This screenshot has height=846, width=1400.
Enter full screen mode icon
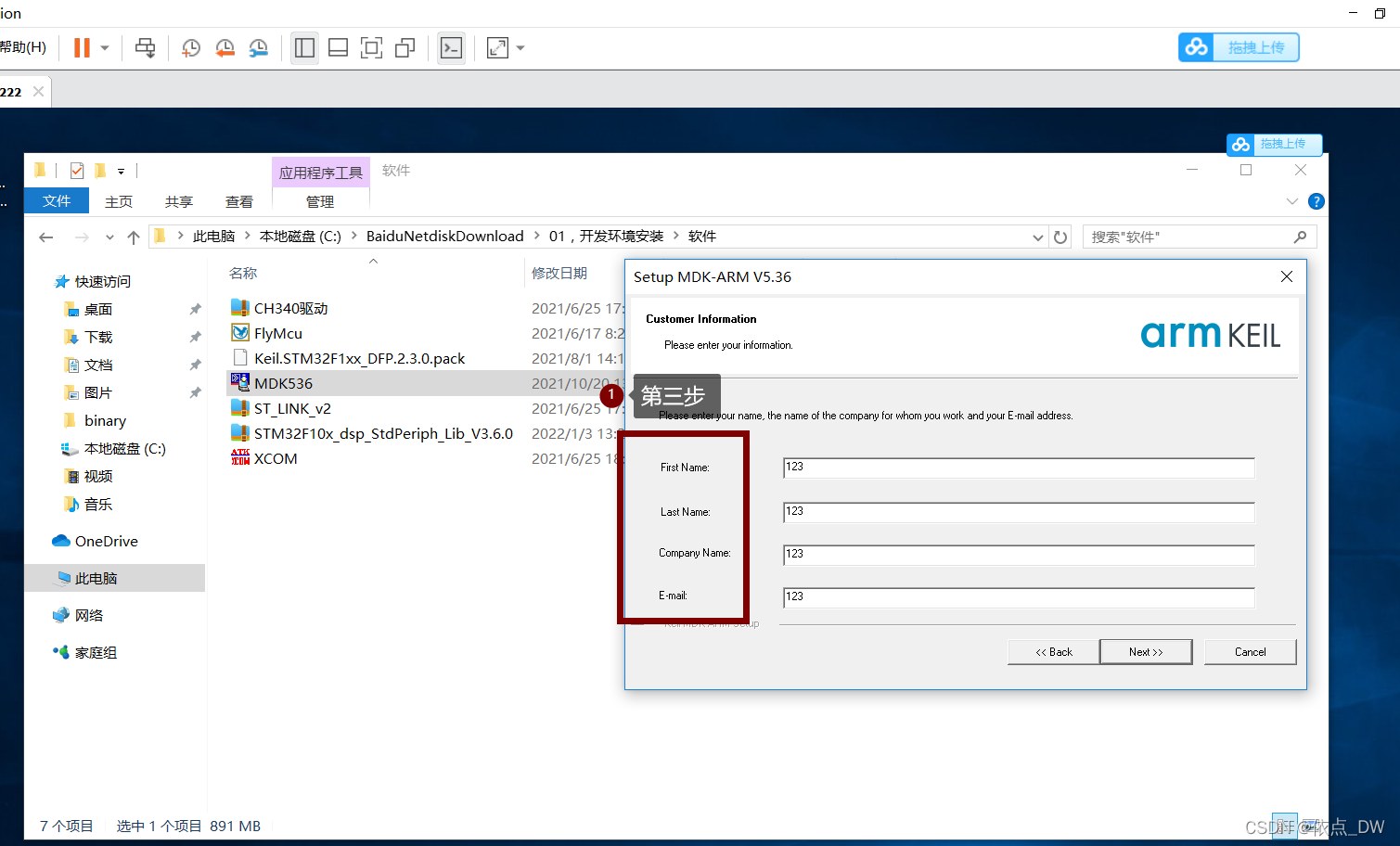pyautogui.click(x=371, y=47)
